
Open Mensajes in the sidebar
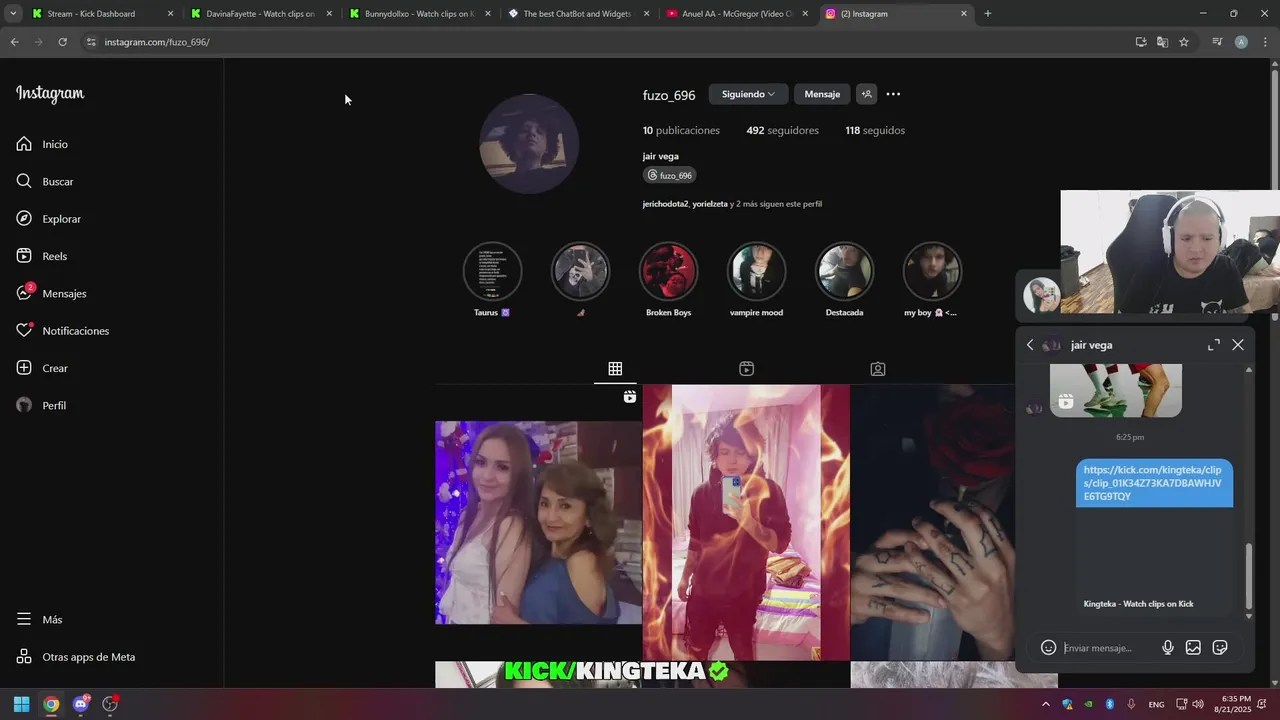pos(51,293)
